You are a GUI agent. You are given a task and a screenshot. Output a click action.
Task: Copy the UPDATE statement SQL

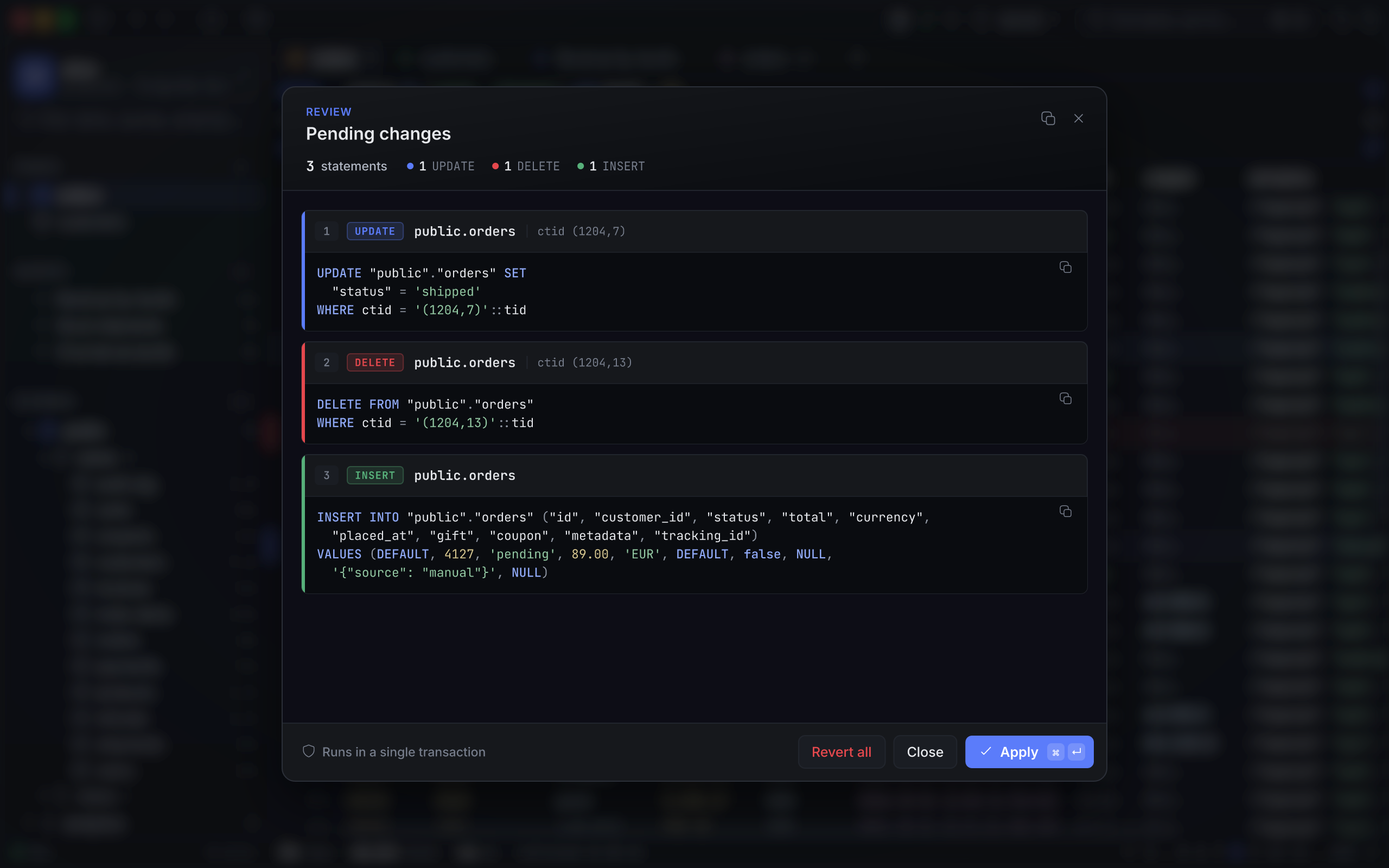coord(1065,267)
